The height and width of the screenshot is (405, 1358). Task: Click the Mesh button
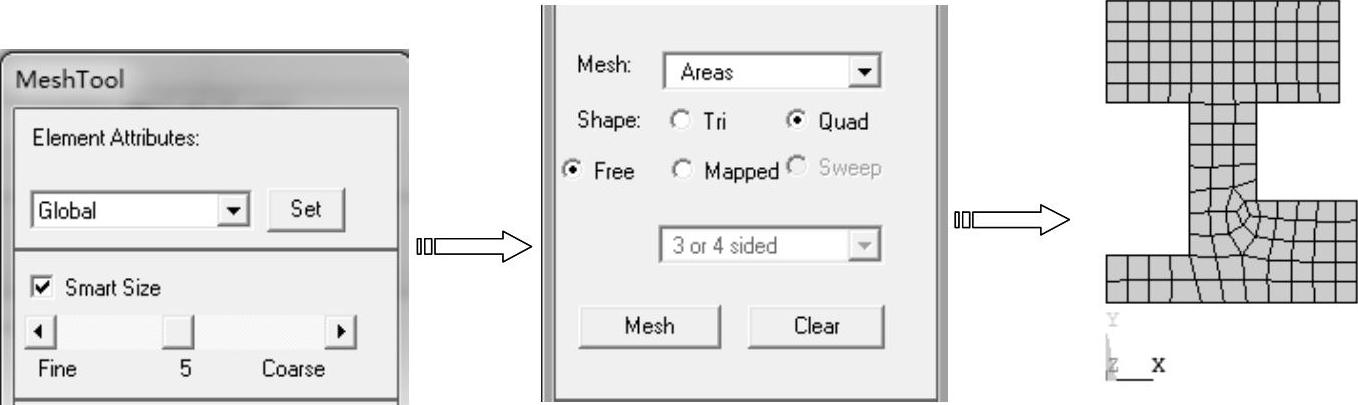point(649,326)
